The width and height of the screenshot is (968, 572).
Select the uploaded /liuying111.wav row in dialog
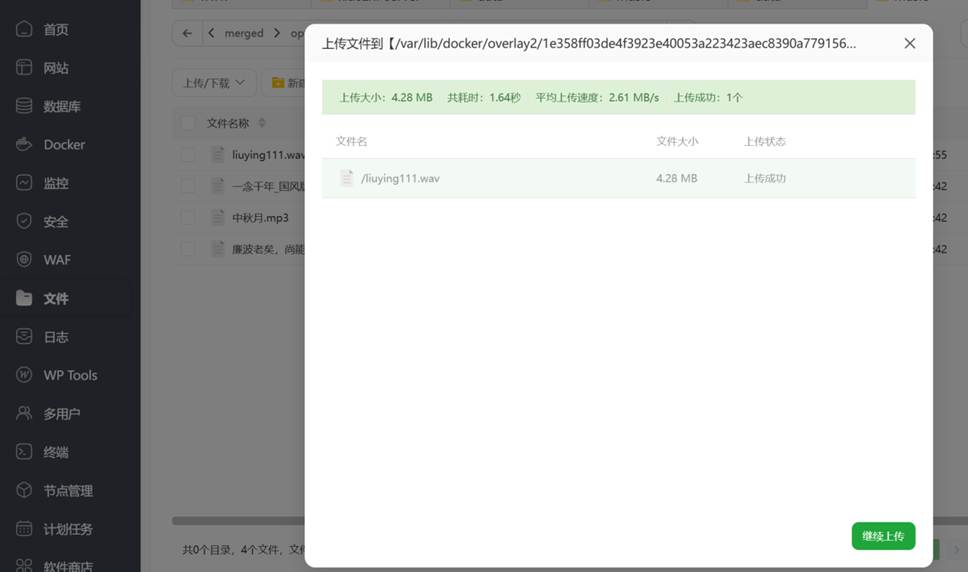click(x=618, y=178)
